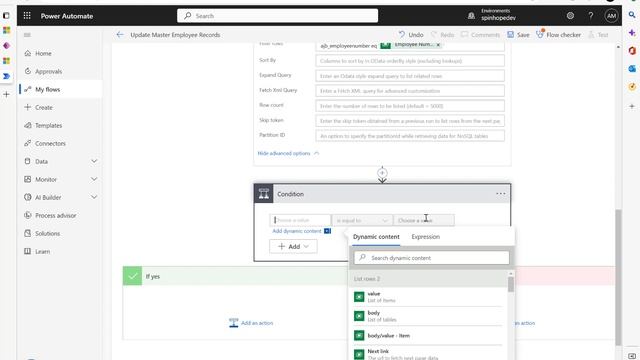Click the Partition ID input field

point(410,136)
